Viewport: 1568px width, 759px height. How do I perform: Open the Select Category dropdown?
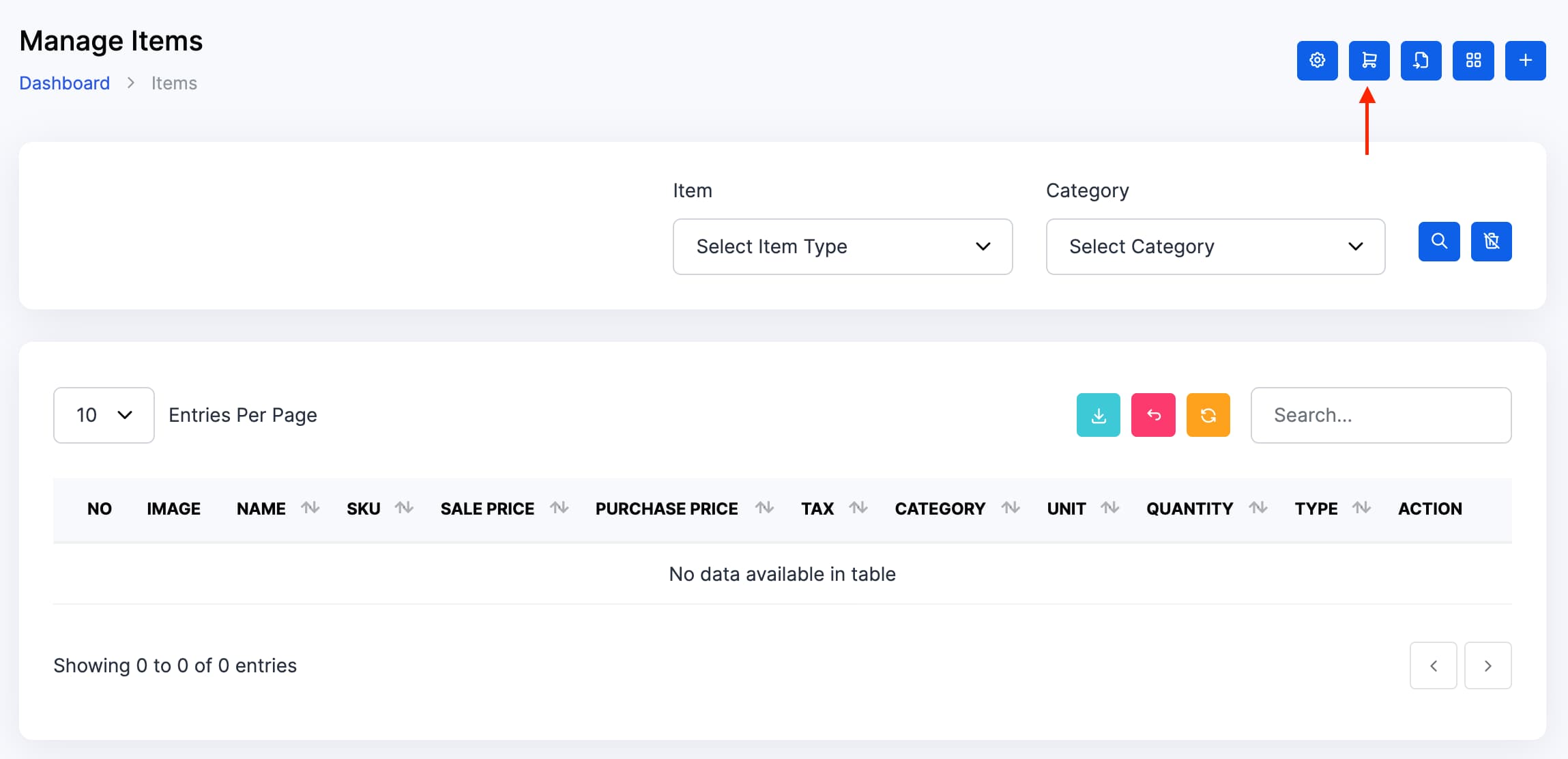(x=1215, y=246)
